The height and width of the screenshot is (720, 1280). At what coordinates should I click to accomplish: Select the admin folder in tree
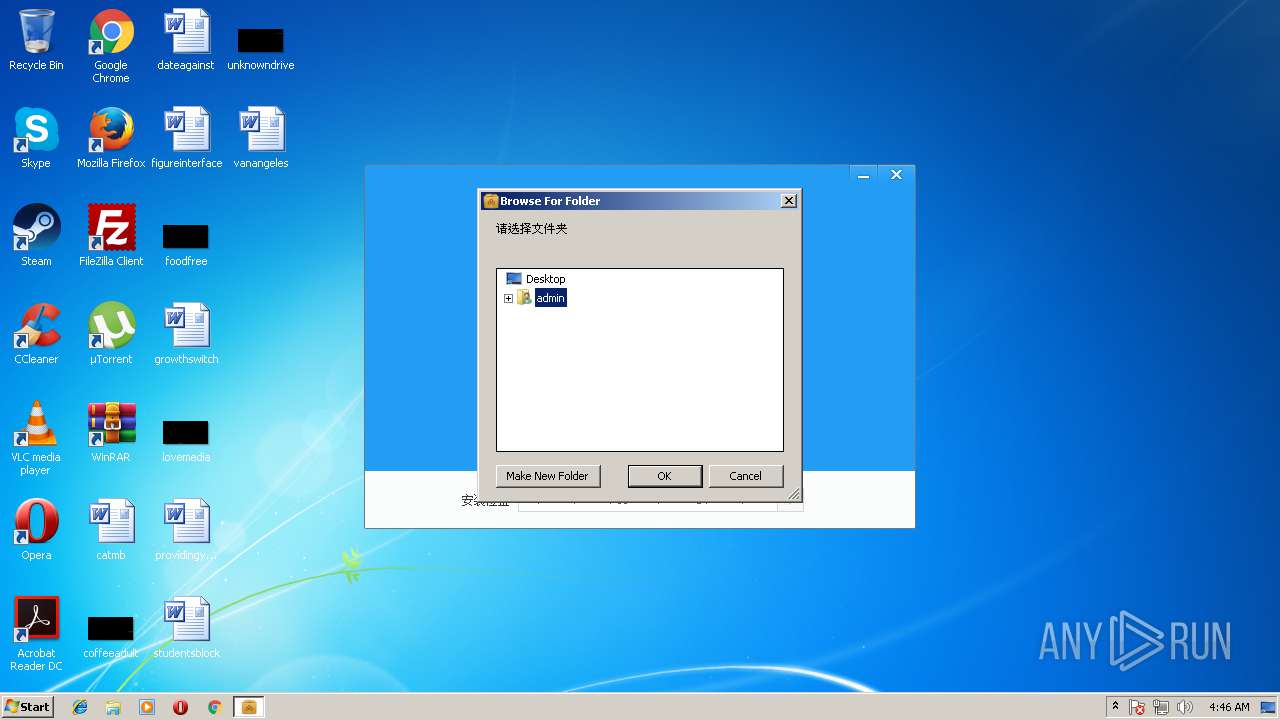pyautogui.click(x=550, y=298)
